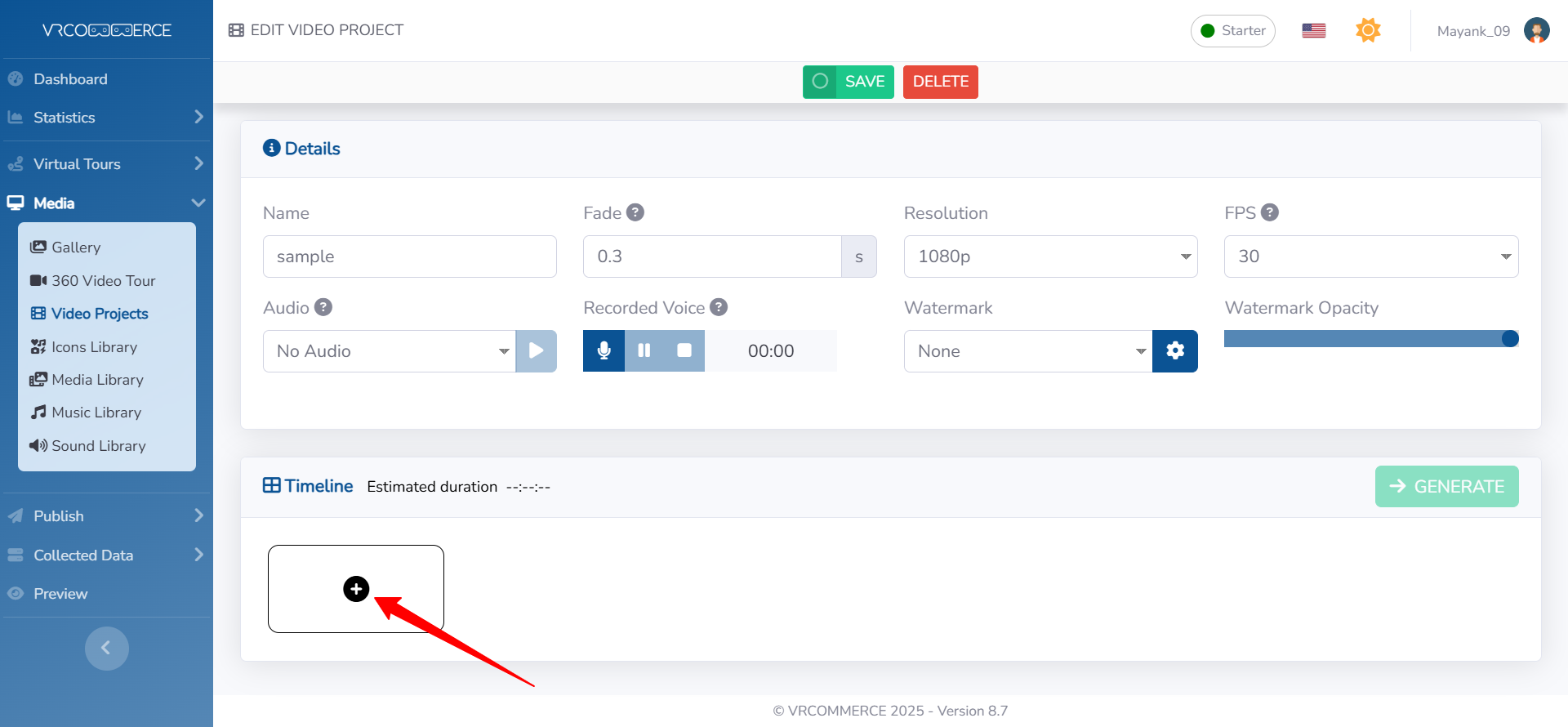Click the project Name input field
The width and height of the screenshot is (1568, 727).
point(409,256)
